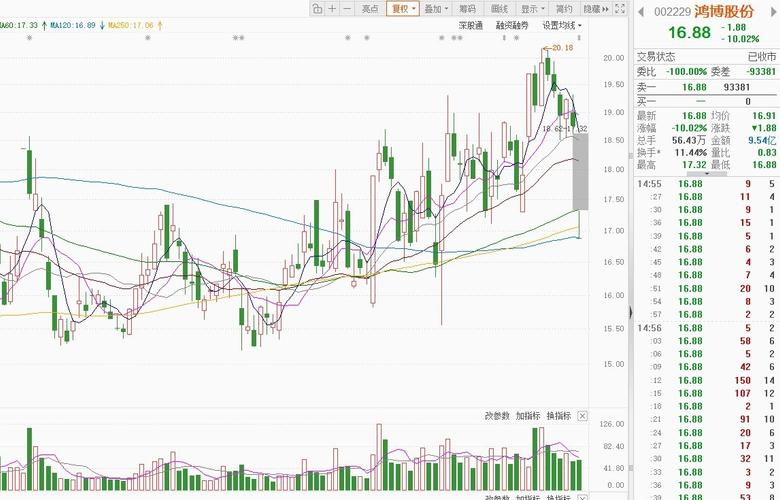Toggle fullscreen chart icon
Screen dimensions: 780x500
[620, 8]
